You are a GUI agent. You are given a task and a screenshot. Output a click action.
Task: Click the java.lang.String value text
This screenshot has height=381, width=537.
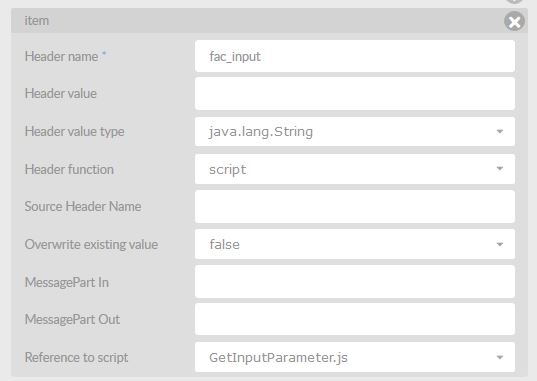coord(261,132)
